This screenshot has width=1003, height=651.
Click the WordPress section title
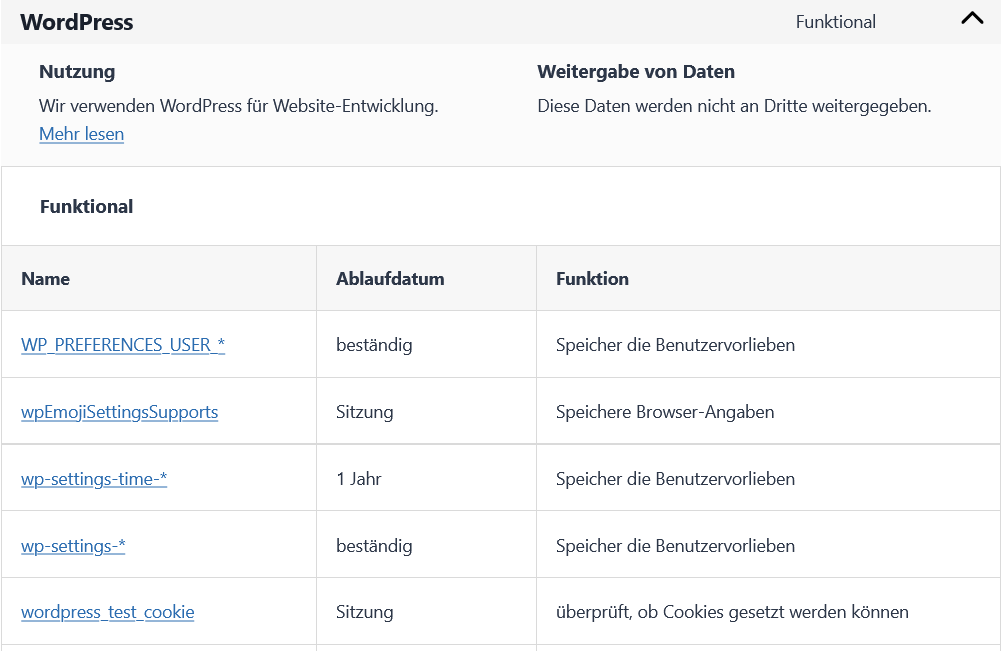(x=76, y=22)
